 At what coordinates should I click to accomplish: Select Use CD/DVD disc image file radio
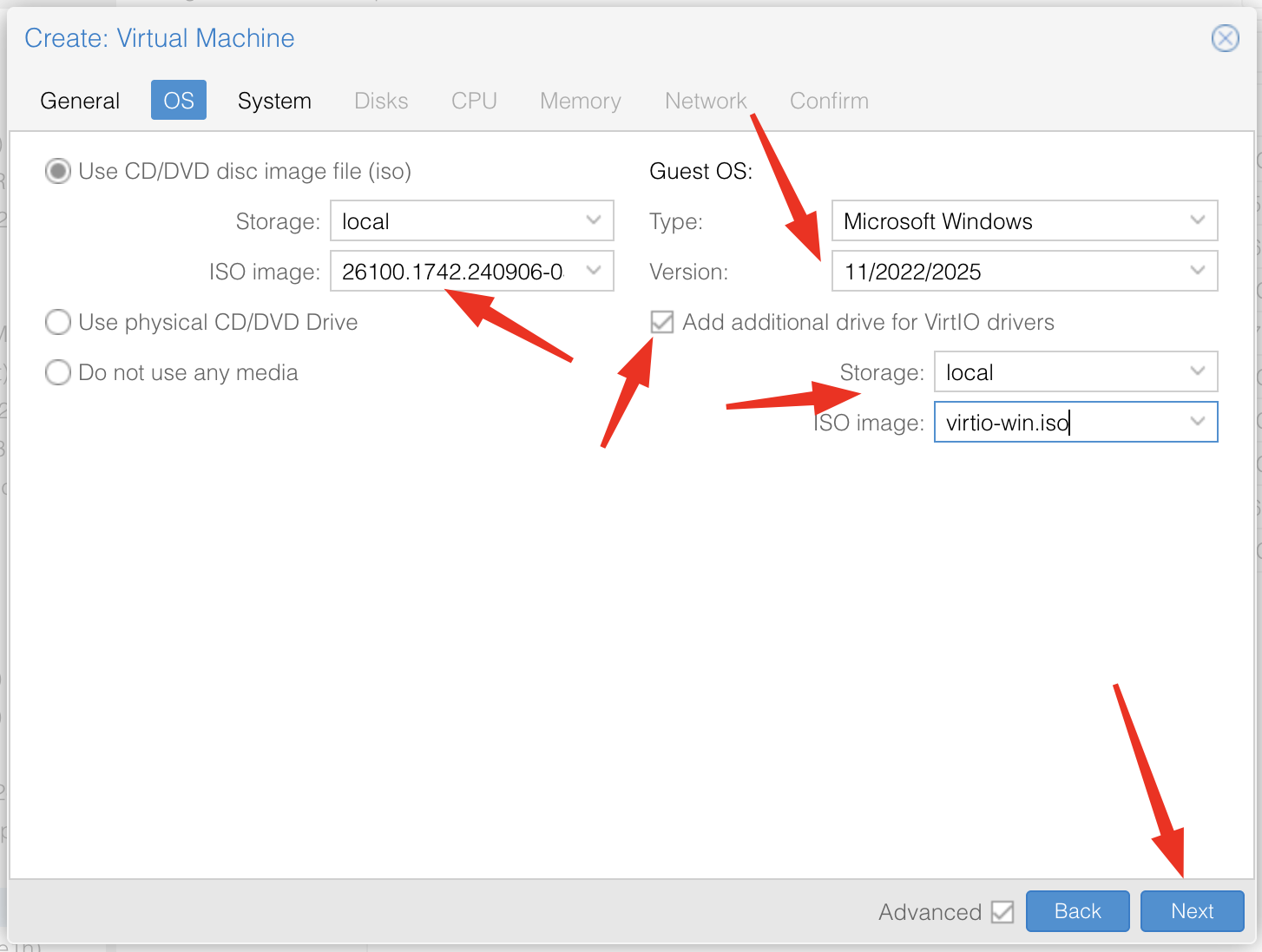coord(58,172)
